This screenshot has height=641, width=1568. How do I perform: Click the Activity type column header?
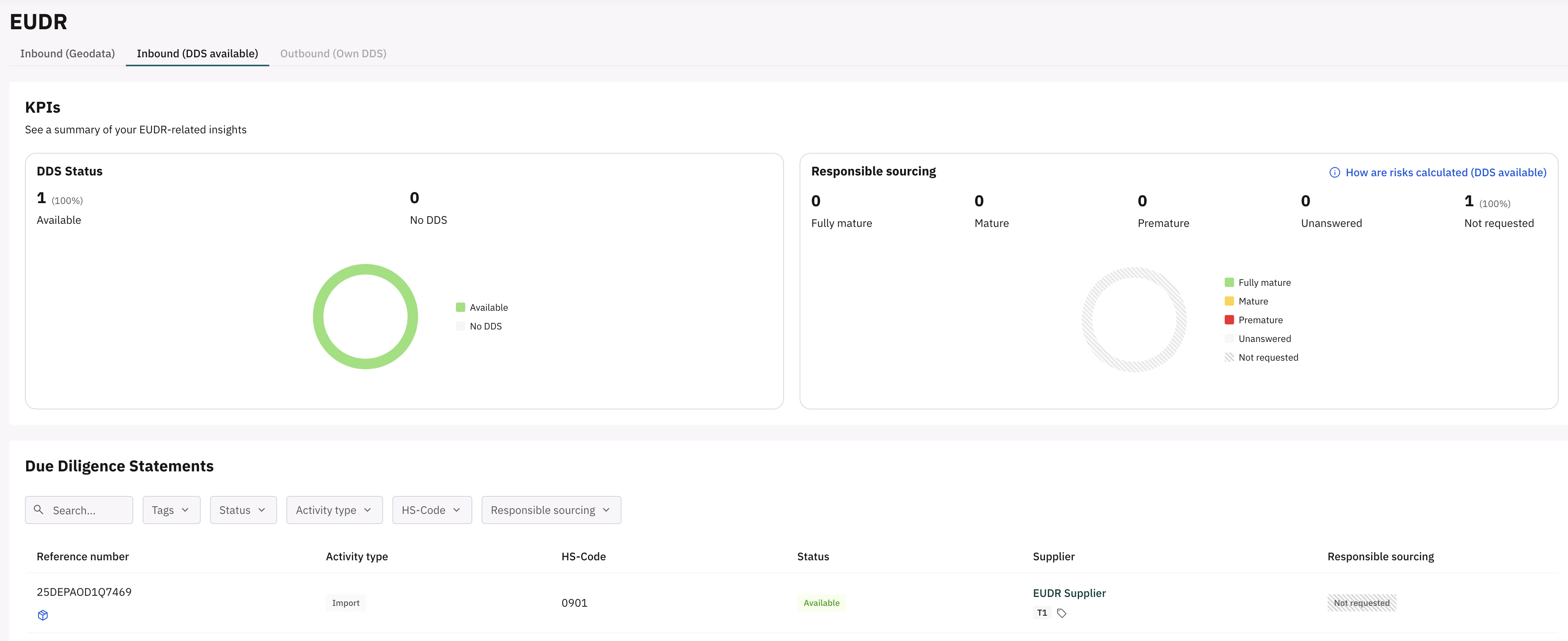[357, 556]
